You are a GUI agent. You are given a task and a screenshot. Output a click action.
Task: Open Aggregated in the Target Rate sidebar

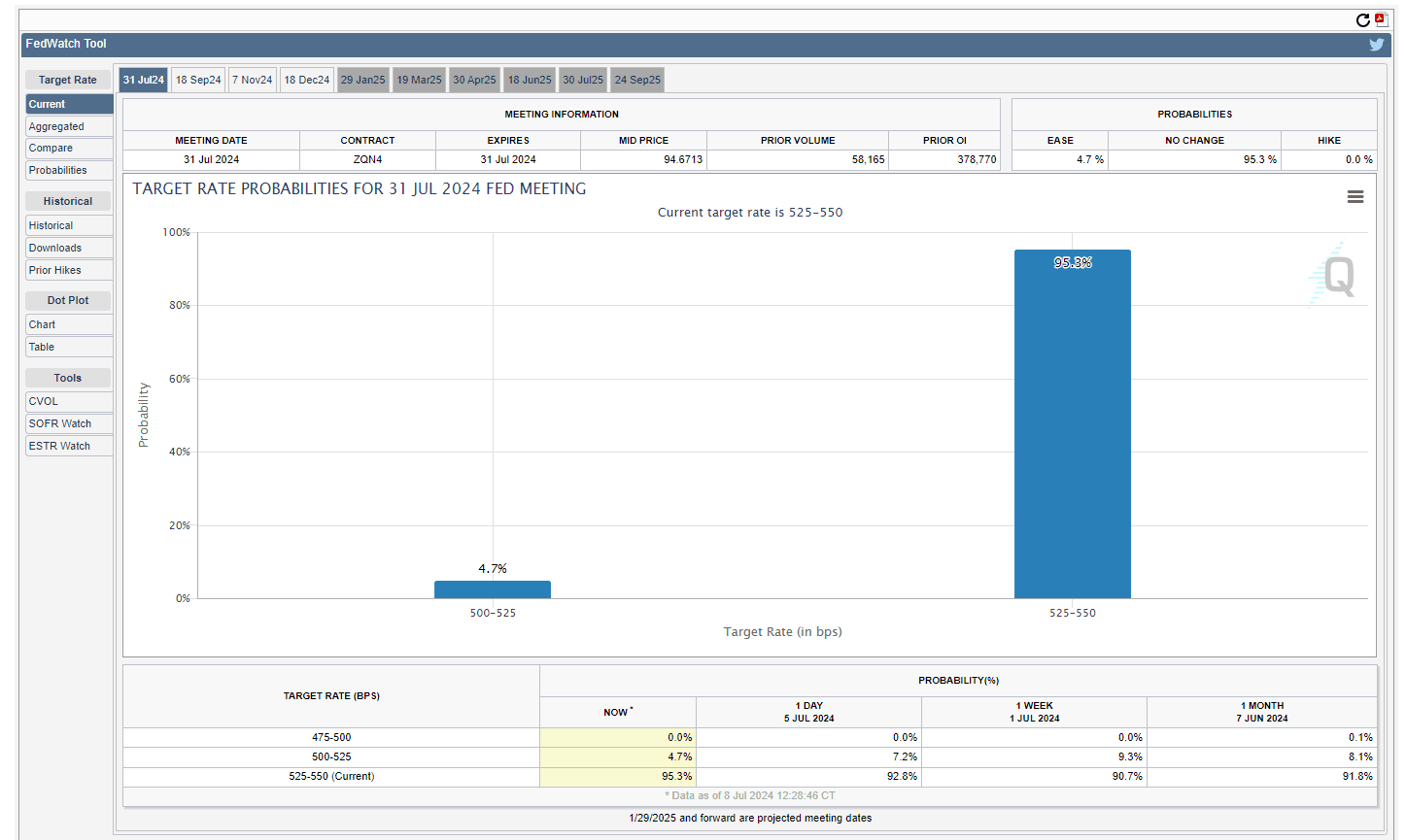click(x=56, y=126)
